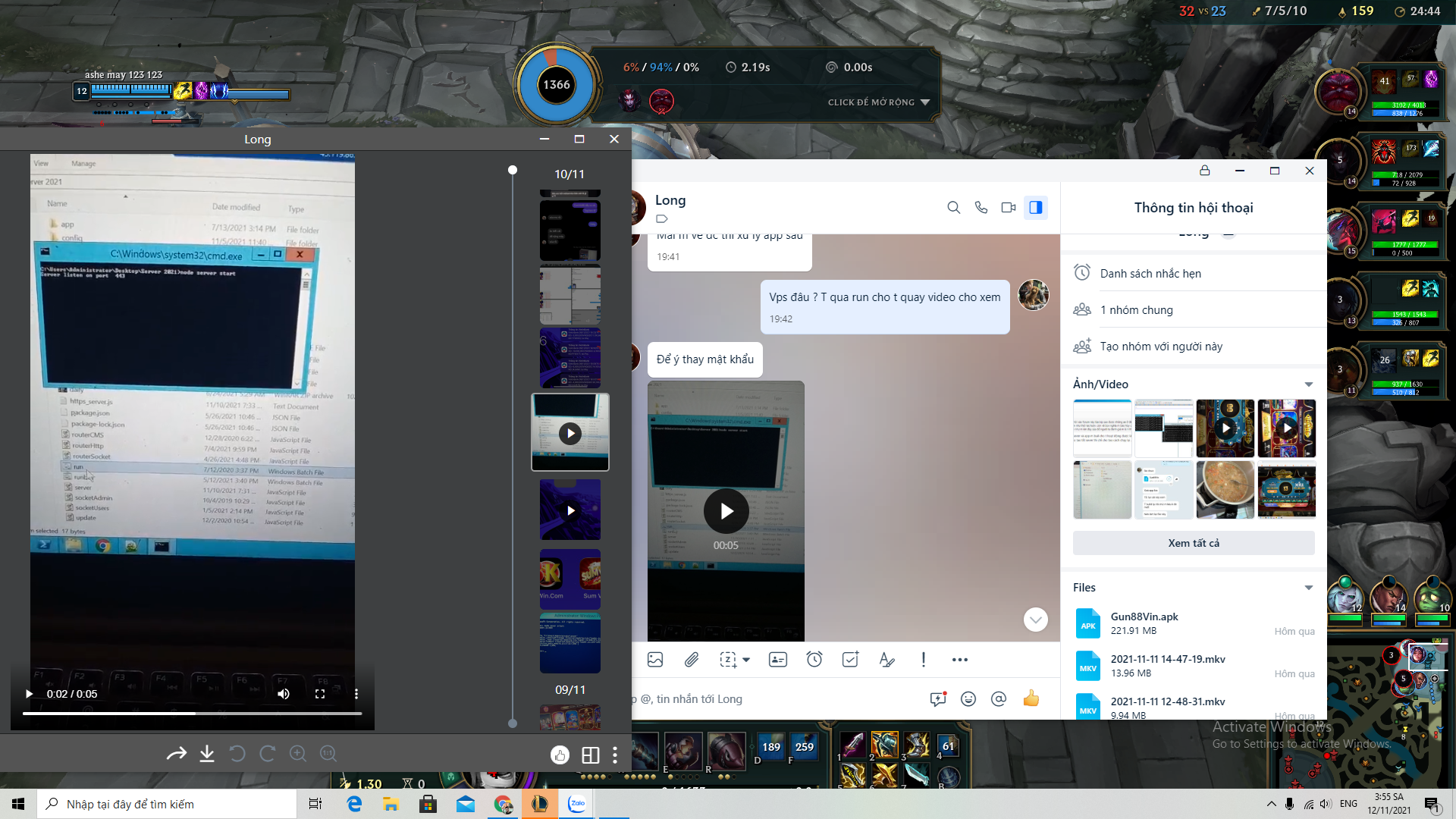
Task: Start a voice call with Long
Action: [981, 207]
